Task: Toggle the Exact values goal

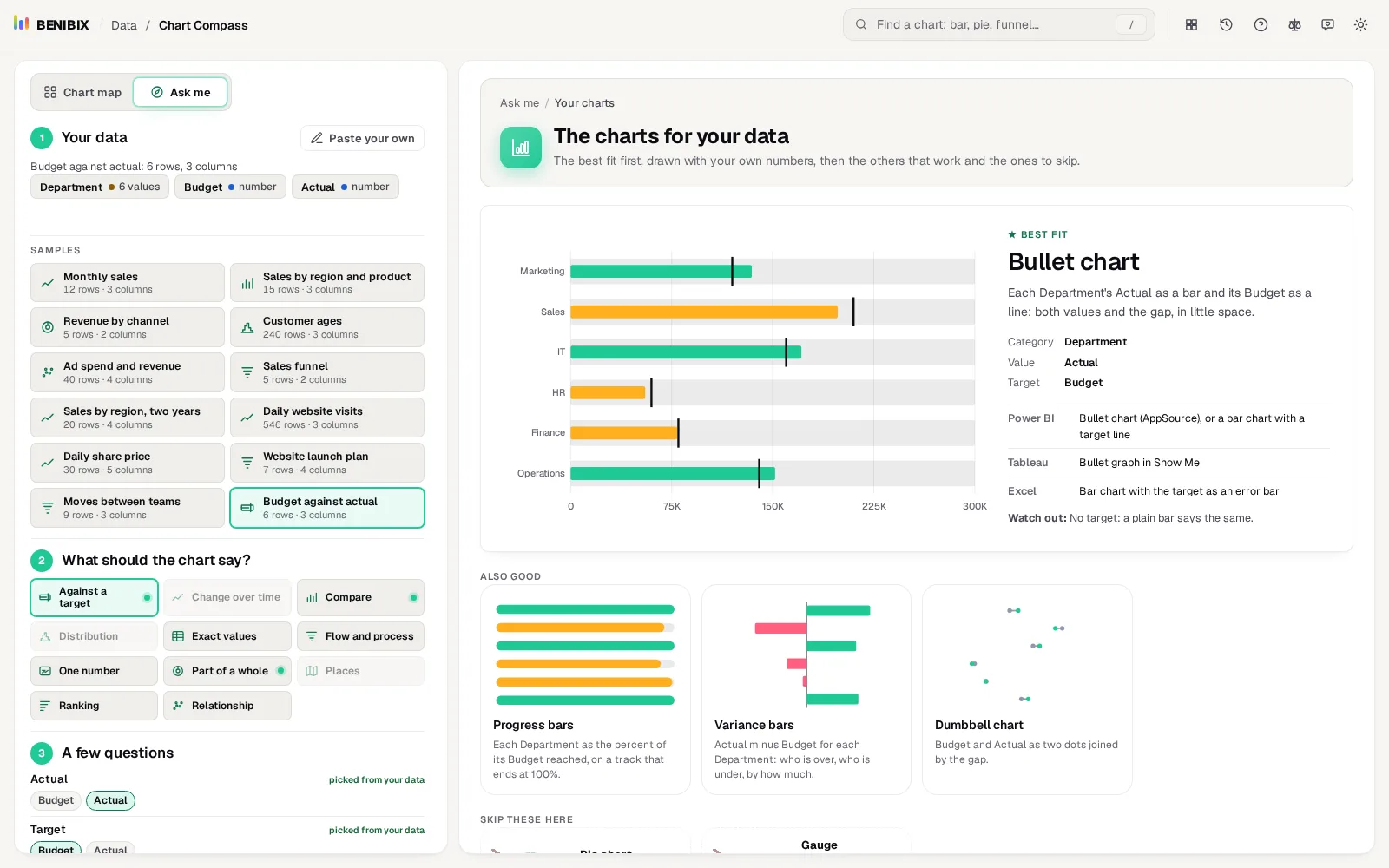Action: [x=227, y=636]
